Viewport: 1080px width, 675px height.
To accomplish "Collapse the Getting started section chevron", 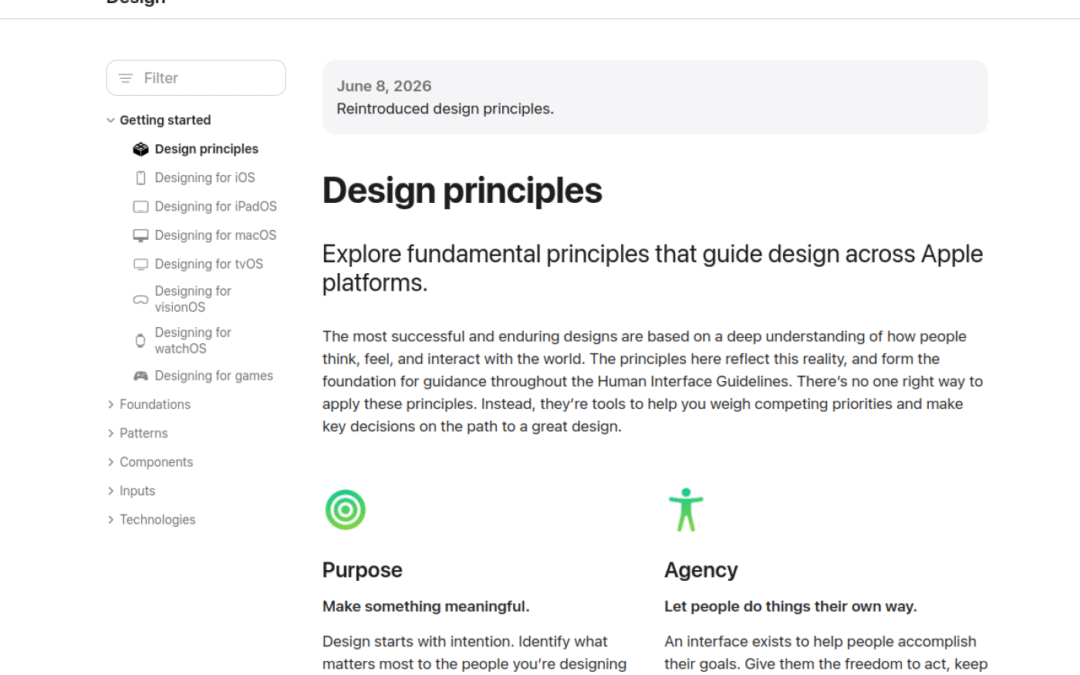I will click(x=110, y=120).
